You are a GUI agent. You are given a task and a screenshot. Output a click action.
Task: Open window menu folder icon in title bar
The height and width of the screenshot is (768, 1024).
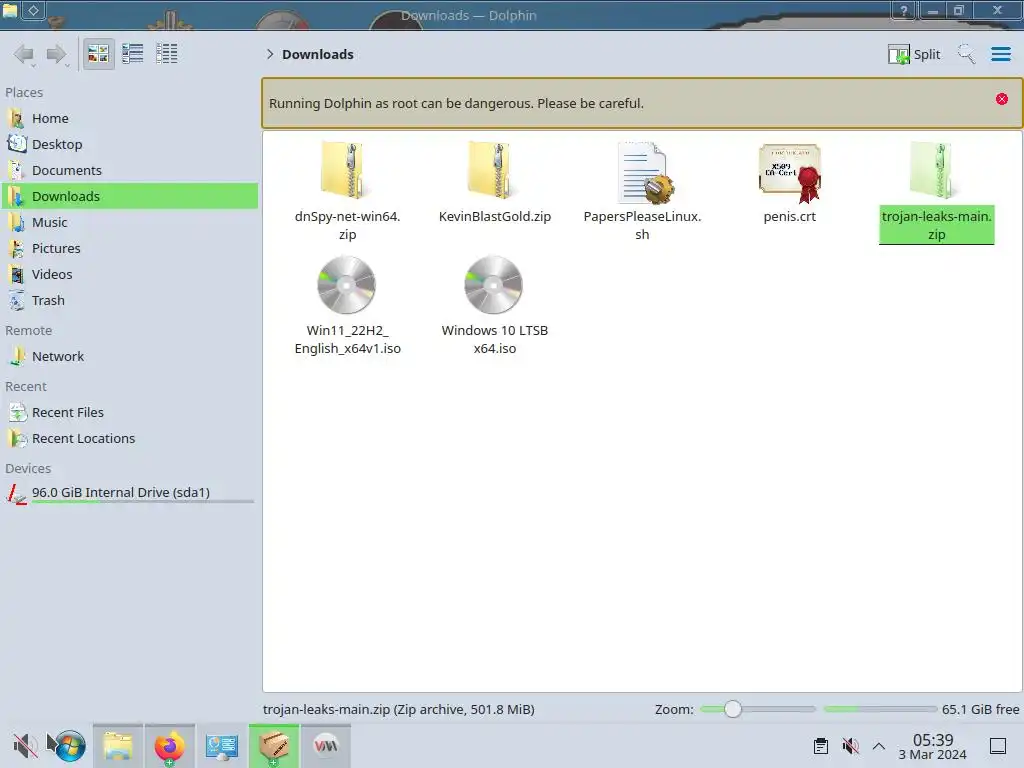pos(9,10)
